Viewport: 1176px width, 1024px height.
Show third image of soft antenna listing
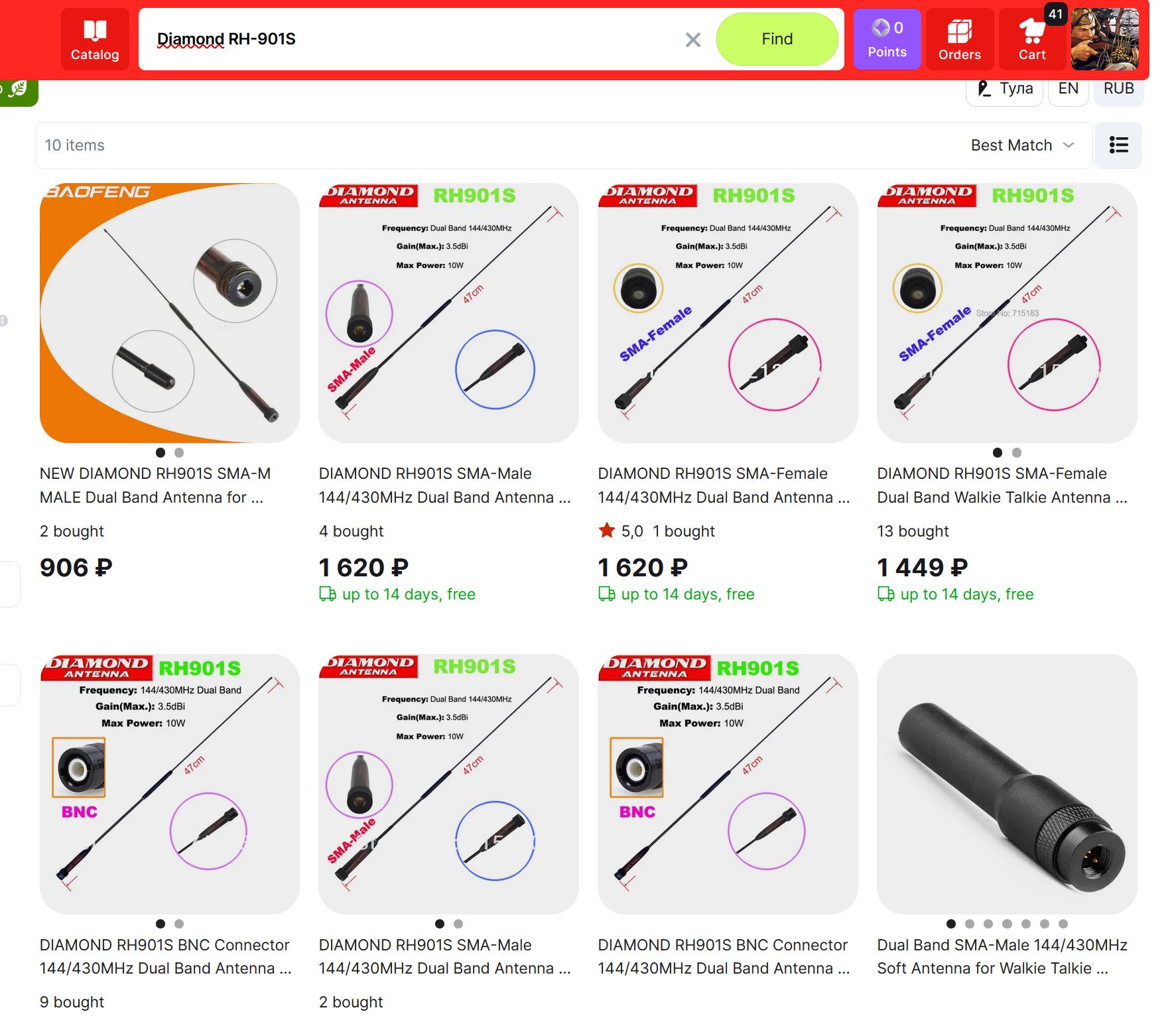click(988, 924)
